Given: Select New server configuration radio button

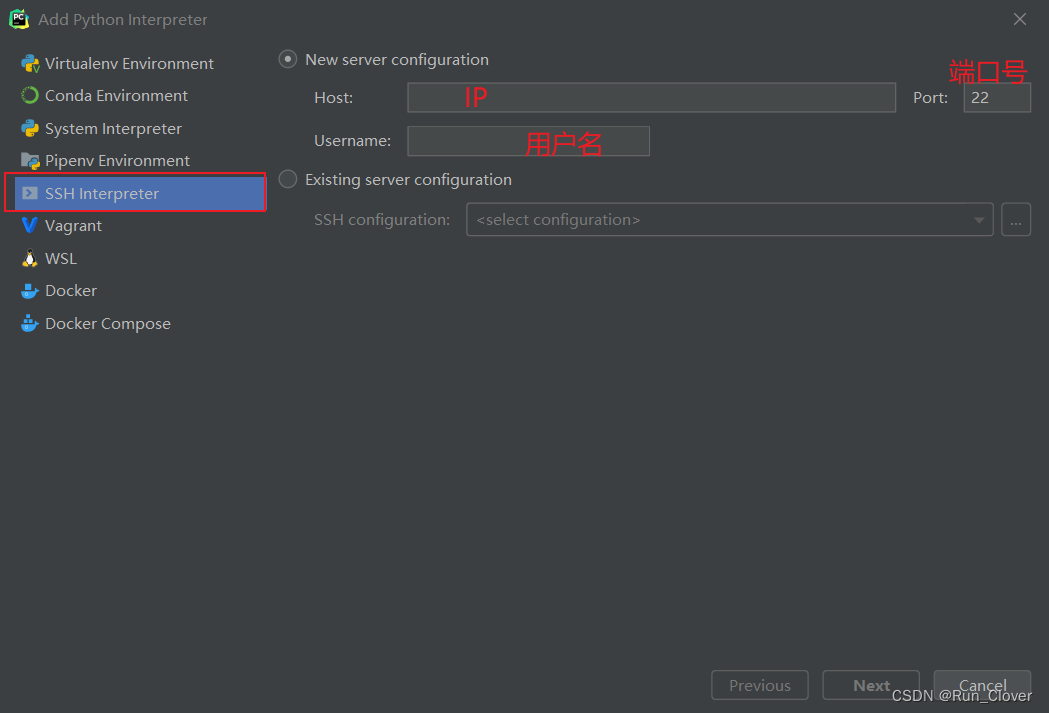Looking at the screenshot, I should [288, 60].
